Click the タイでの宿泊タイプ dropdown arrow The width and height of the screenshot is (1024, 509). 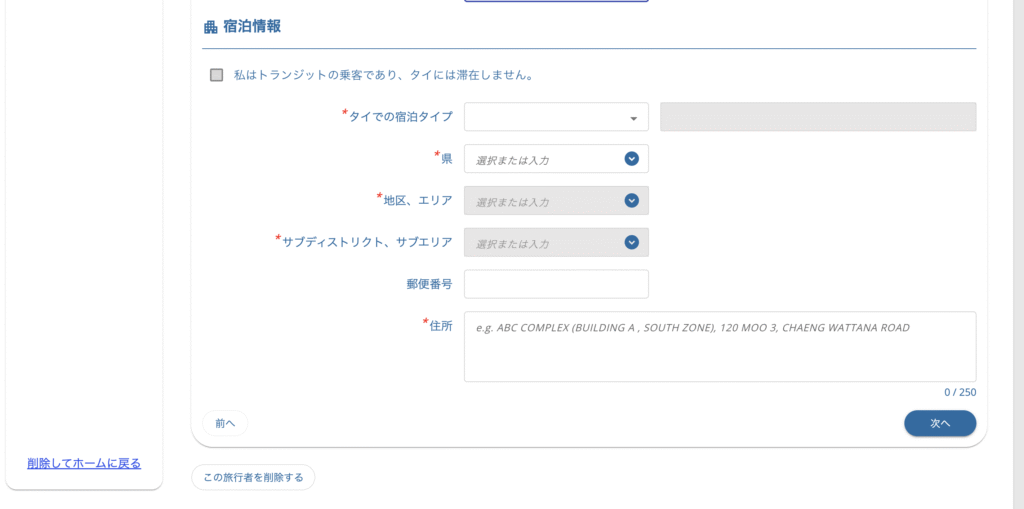(x=633, y=118)
